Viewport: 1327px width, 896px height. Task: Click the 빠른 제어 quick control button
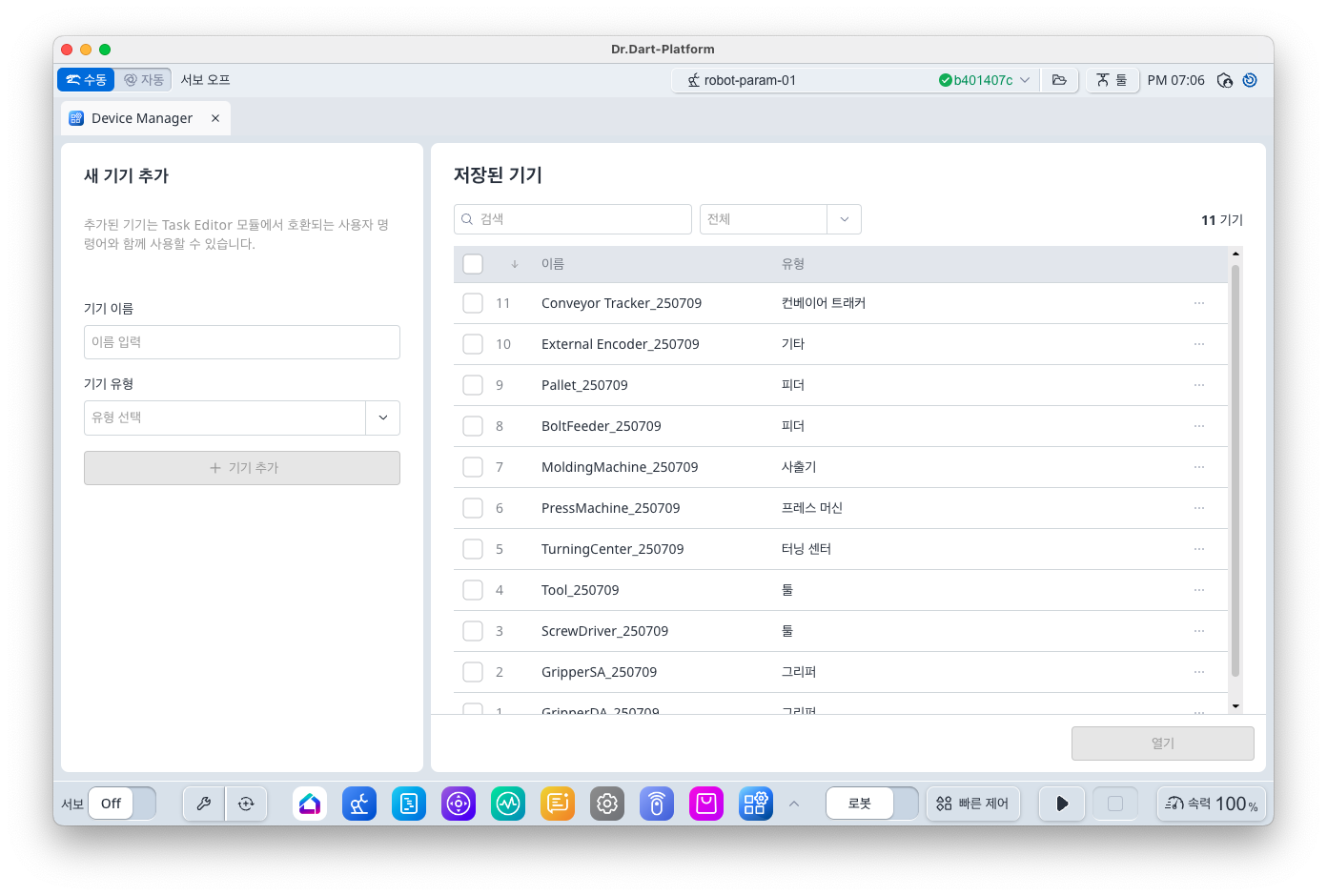pyautogui.click(x=973, y=804)
